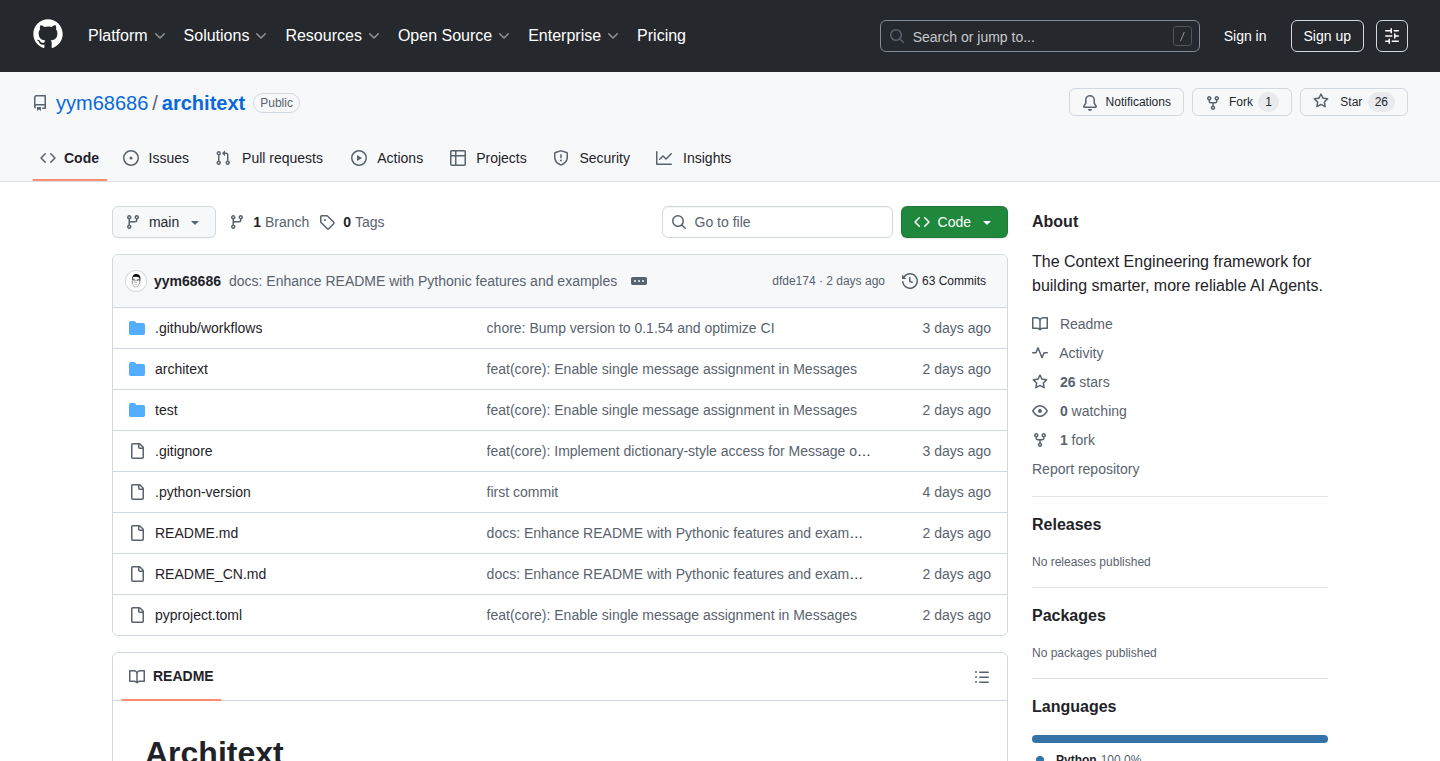Open the accessibility settings icon in header
Viewport: 1440px width, 761px height.
1392,36
